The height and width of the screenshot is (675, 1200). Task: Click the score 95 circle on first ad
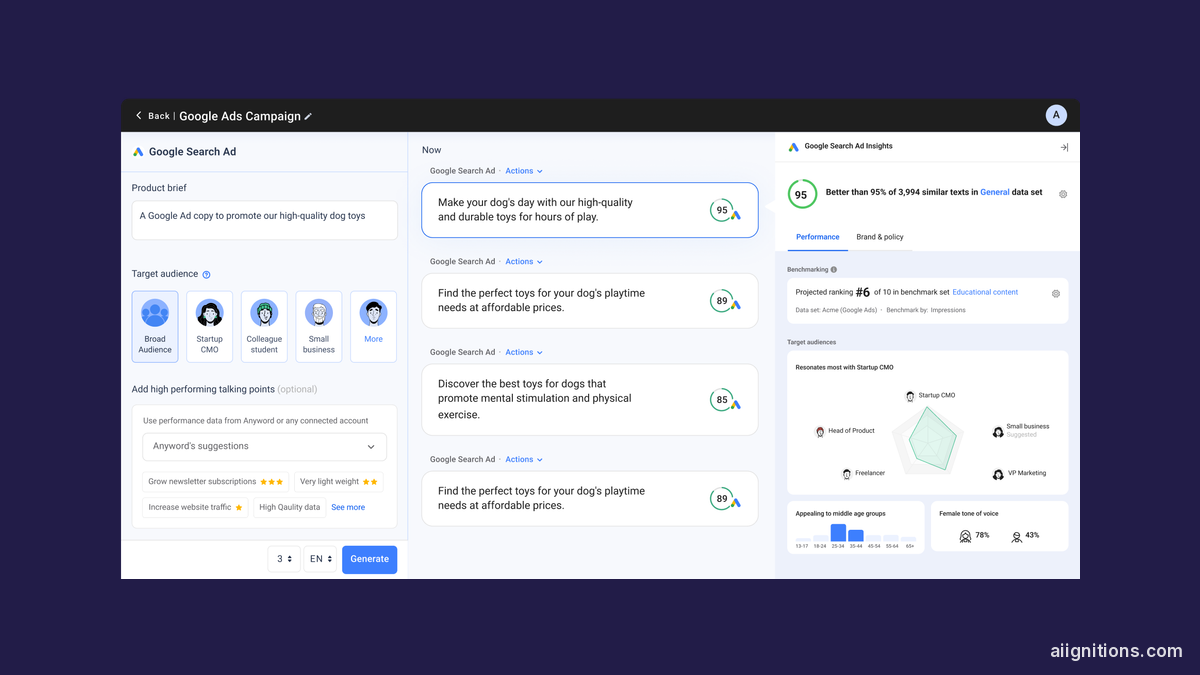722,210
